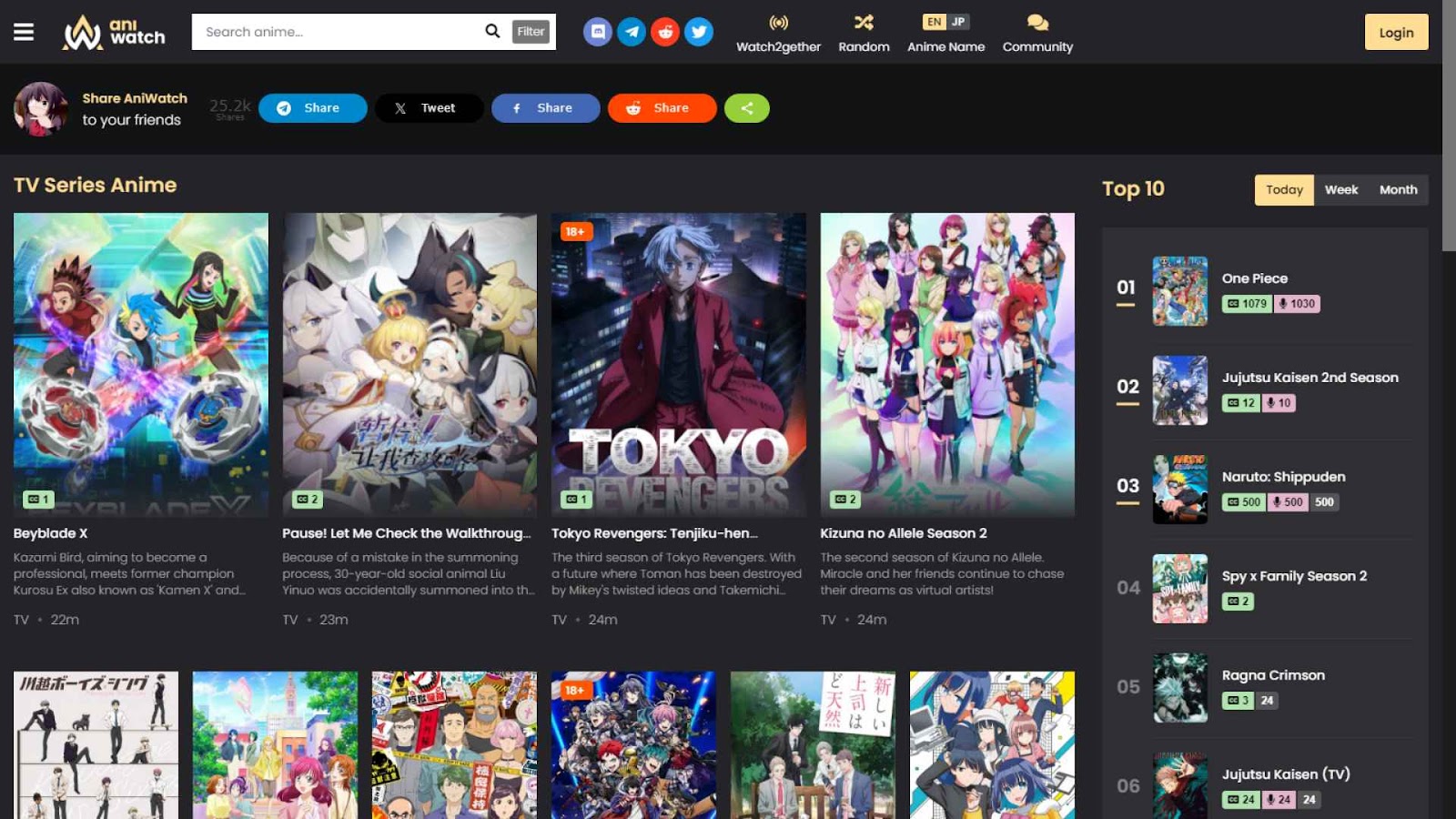Viewport: 1456px width, 819px height.
Task: Click Kizuna no Allele poster subtitle badge
Action: click(x=845, y=500)
